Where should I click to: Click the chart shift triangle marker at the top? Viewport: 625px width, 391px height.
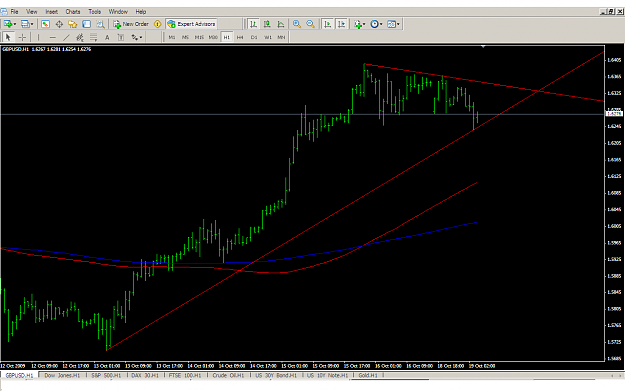483,47
